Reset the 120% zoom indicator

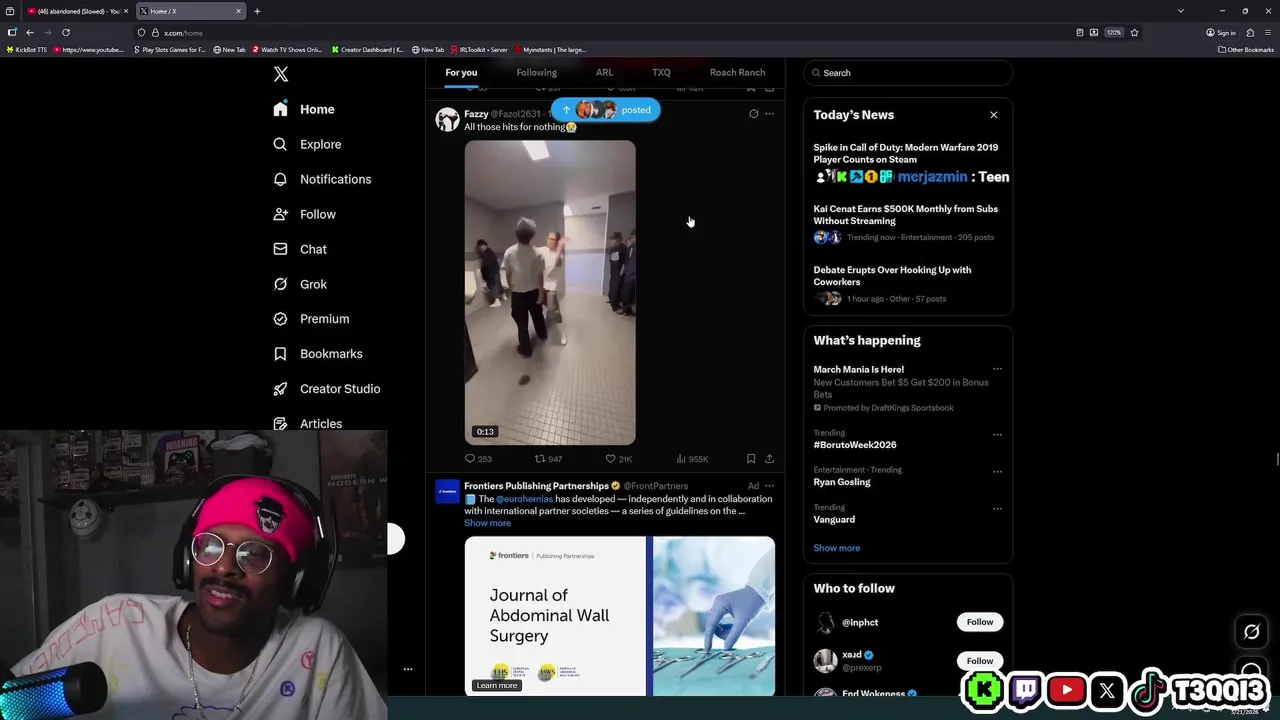click(x=1113, y=32)
